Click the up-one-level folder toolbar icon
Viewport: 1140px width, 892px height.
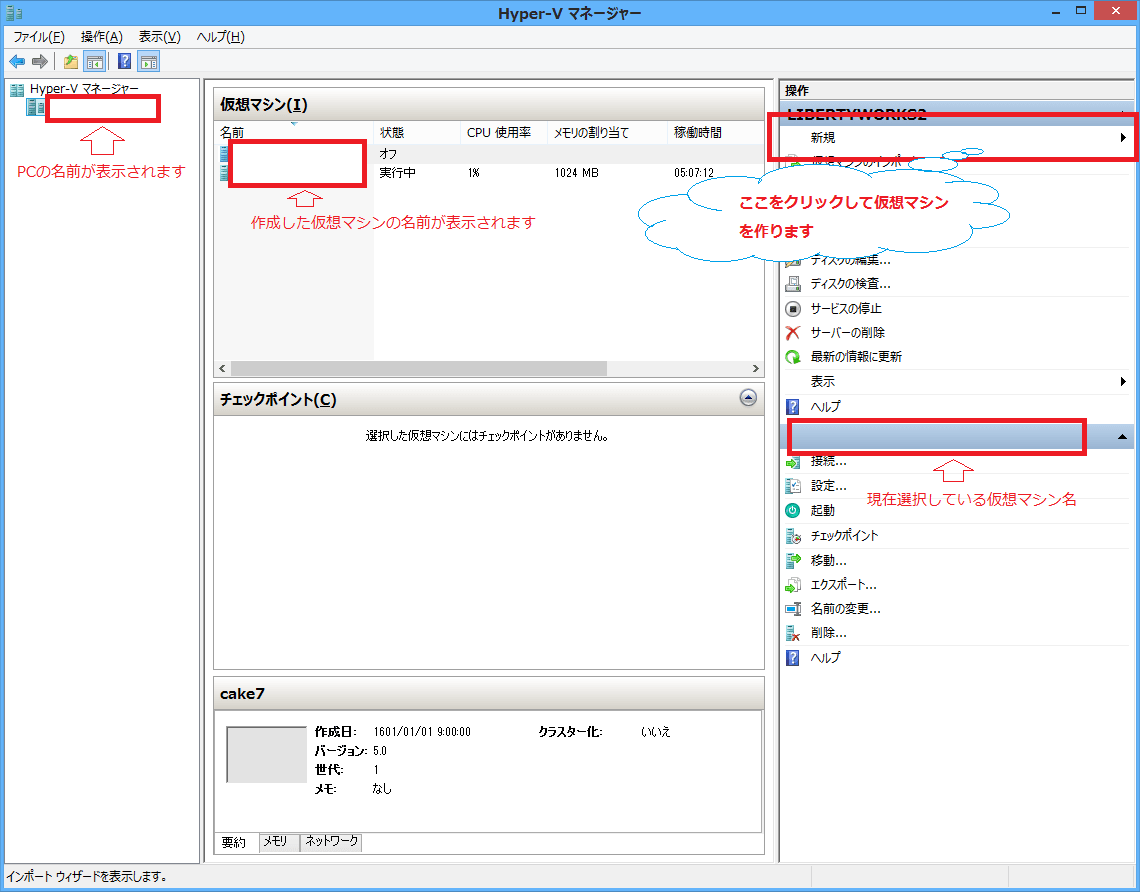click(71, 62)
